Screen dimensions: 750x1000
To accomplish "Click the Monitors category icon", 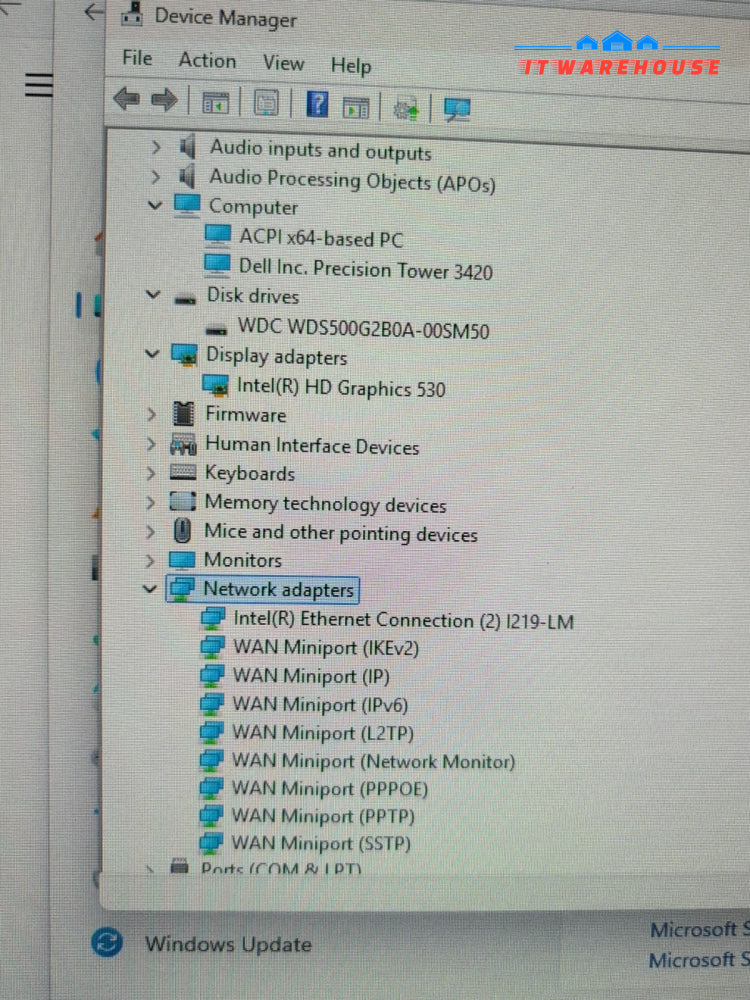I will point(182,561).
